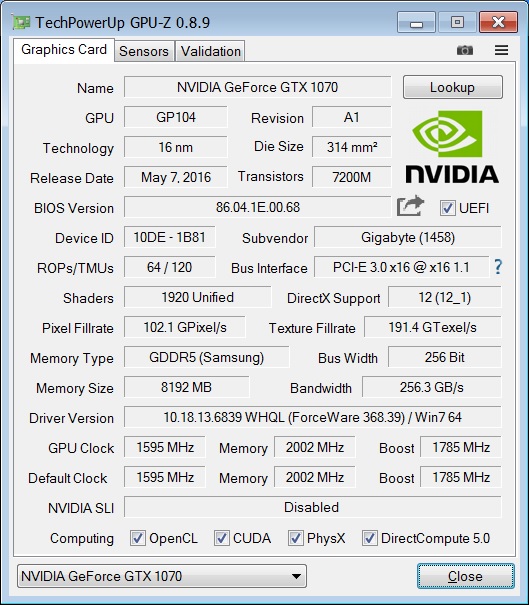Image resolution: width=529 pixels, height=605 pixels.
Task: Click the BIOS Version field
Action: pyautogui.click(x=257, y=207)
